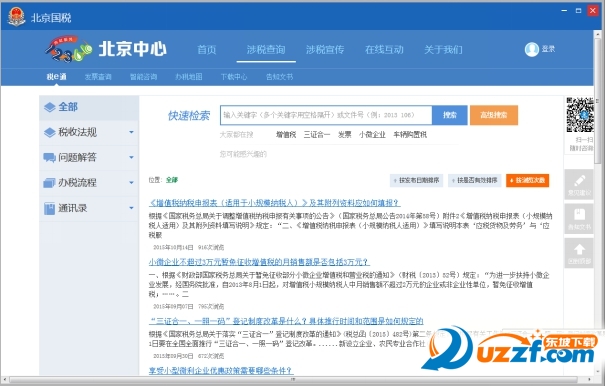The width and height of the screenshot is (605, 387).
Task: Open the orange advanced search button
Action: (x=494, y=115)
